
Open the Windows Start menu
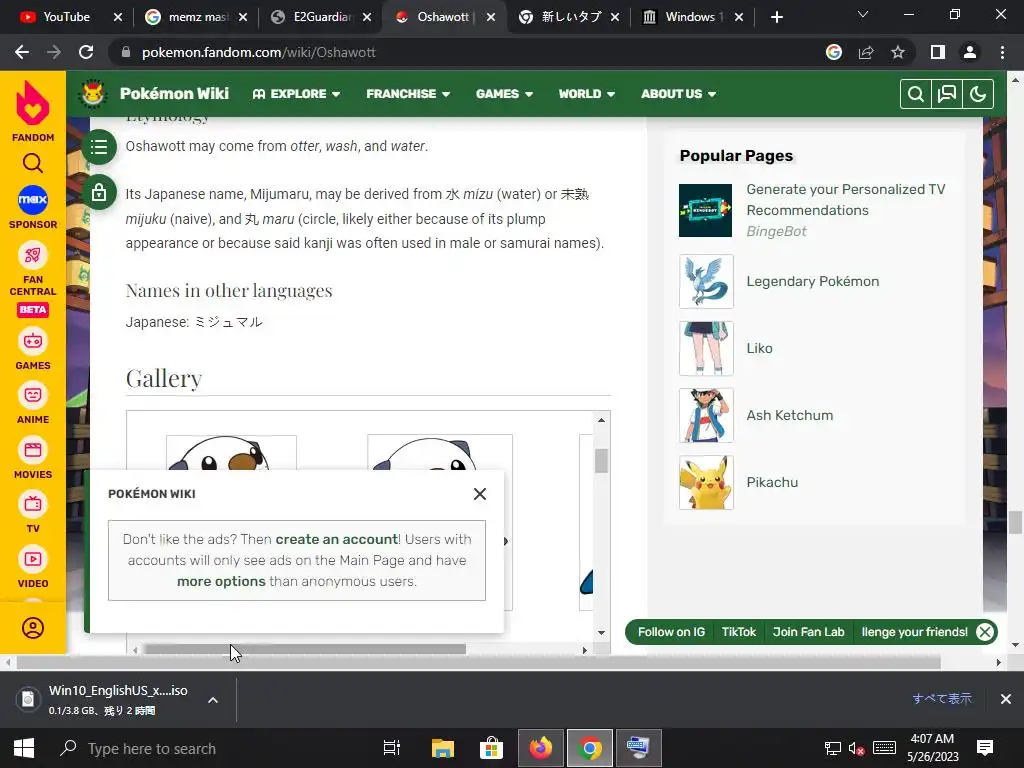(x=24, y=748)
